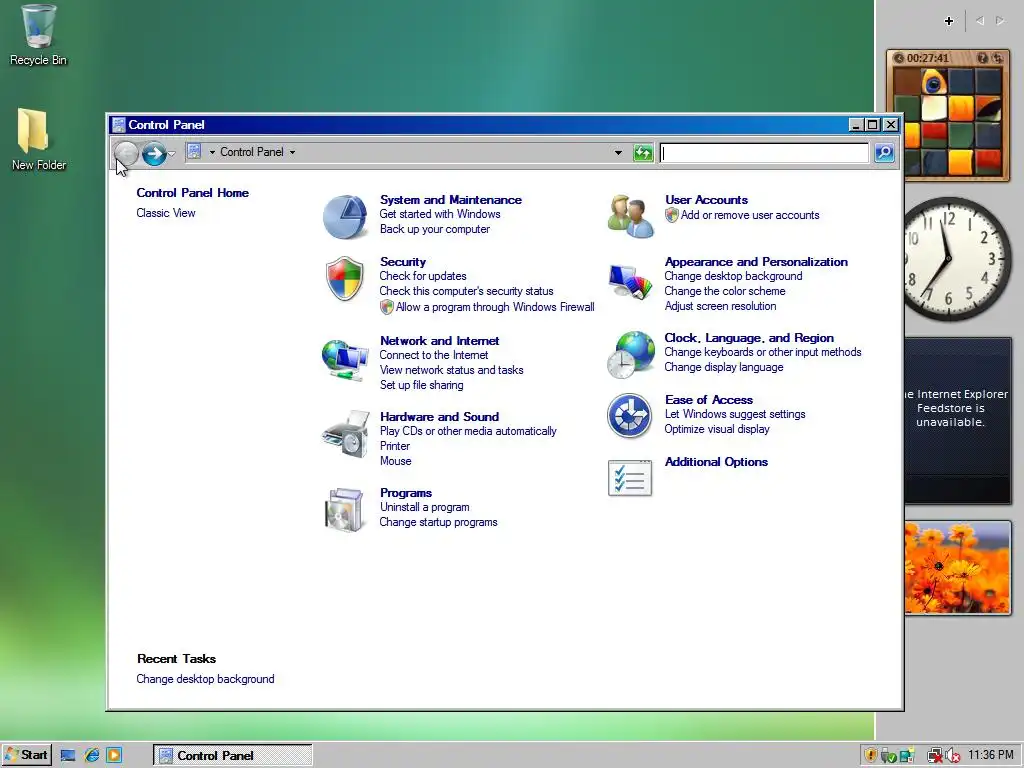Open the Security shield category icon
The width and height of the screenshot is (1024, 768).
click(345, 278)
